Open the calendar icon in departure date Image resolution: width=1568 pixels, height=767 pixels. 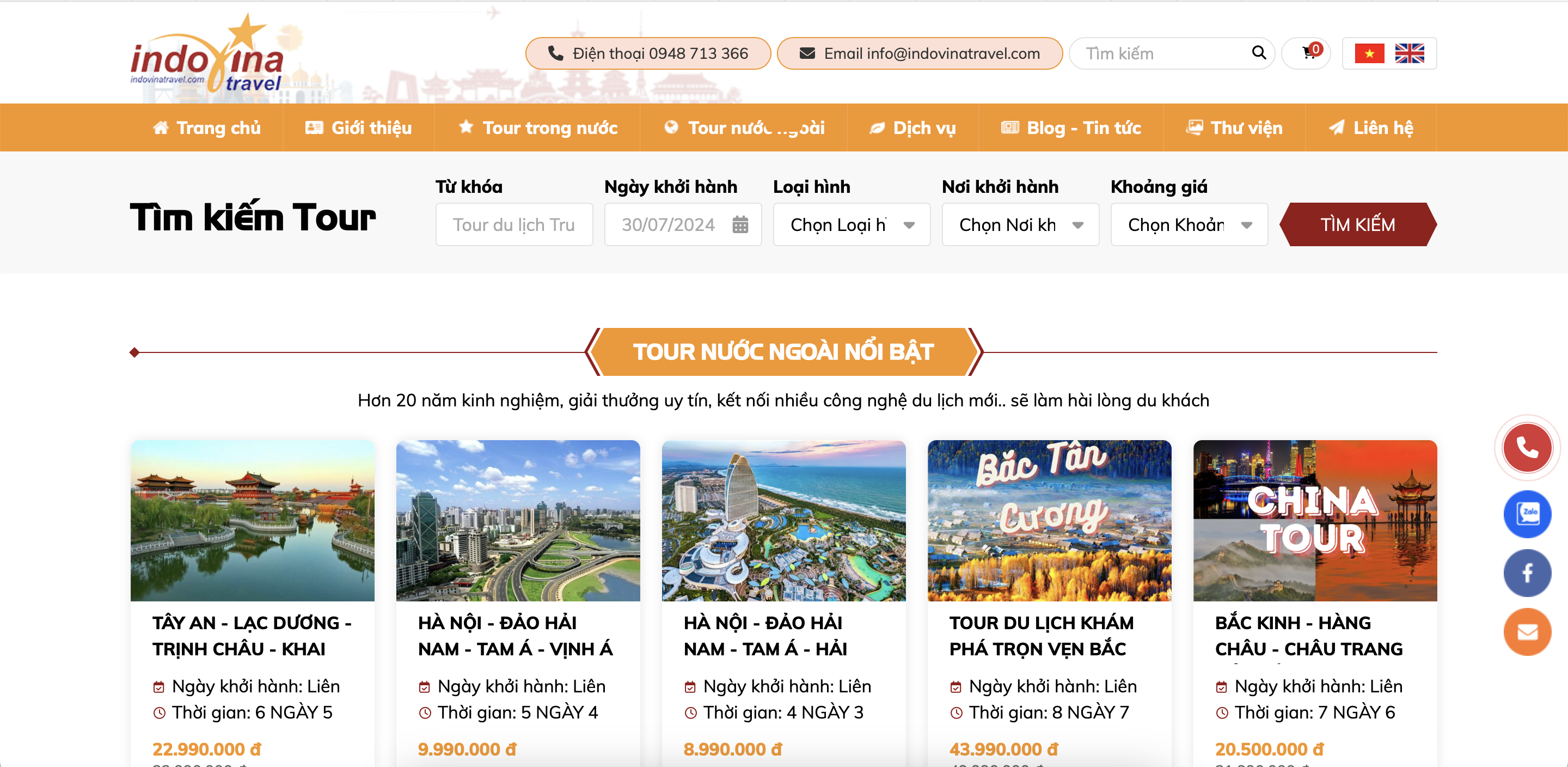coord(739,225)
